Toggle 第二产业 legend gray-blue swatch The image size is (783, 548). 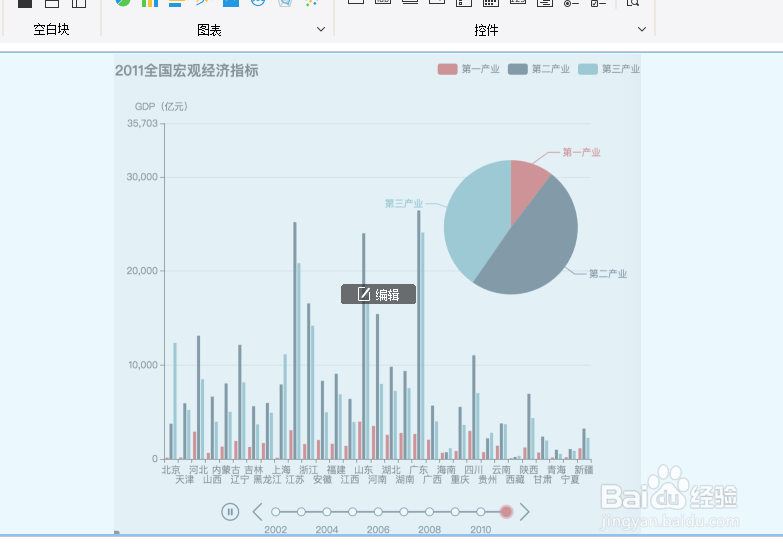(x=518, y=69)
